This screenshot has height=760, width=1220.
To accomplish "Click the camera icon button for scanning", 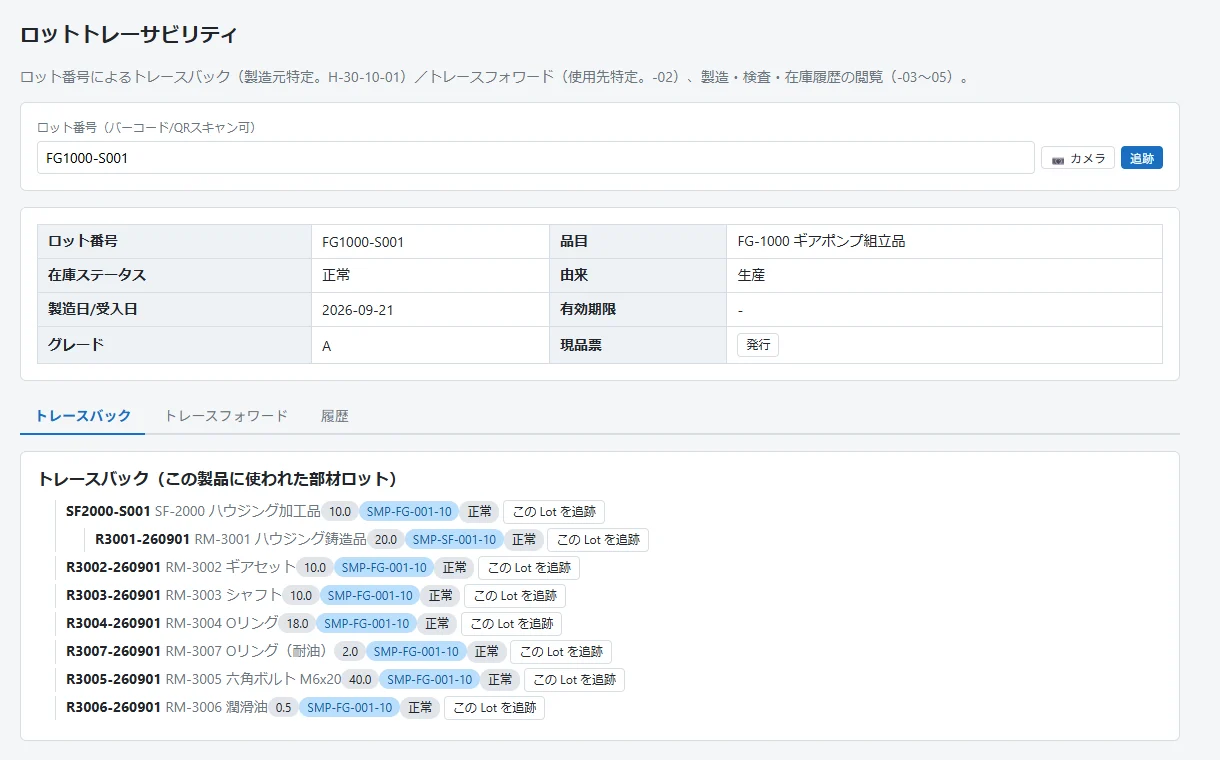I will [1077, 158].
